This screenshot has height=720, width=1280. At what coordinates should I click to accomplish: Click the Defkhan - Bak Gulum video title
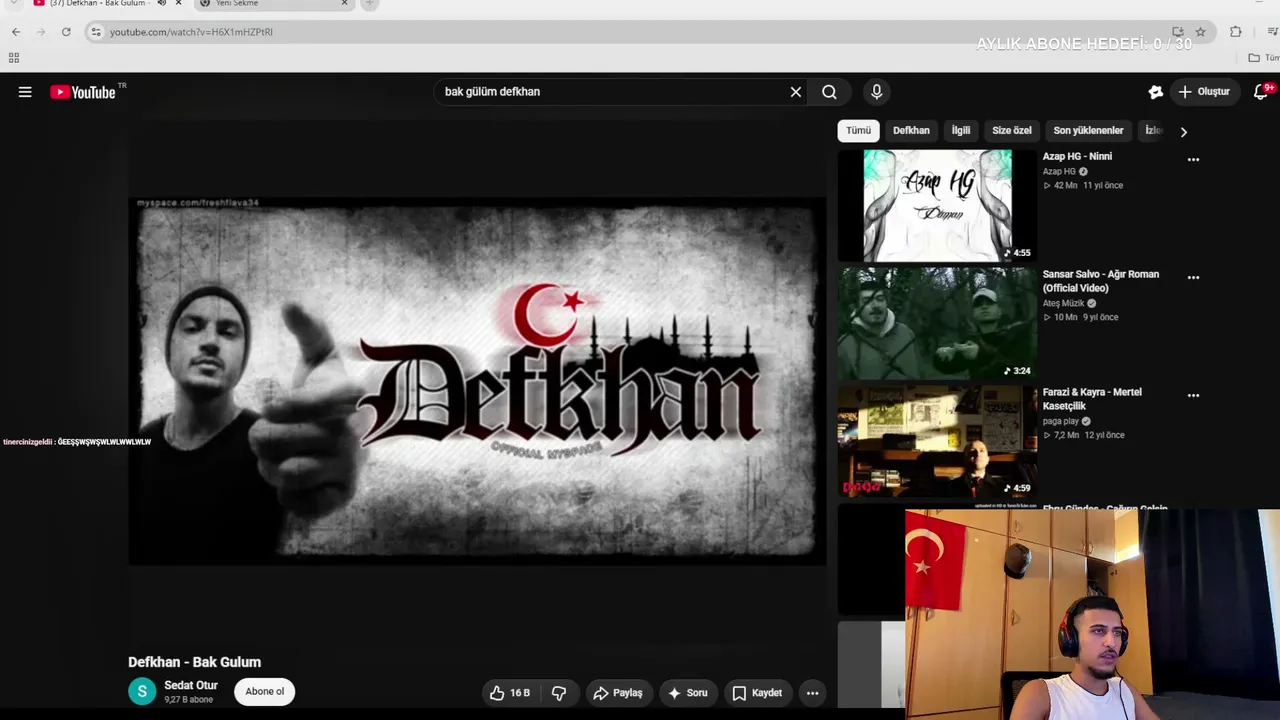coord(194,662)
